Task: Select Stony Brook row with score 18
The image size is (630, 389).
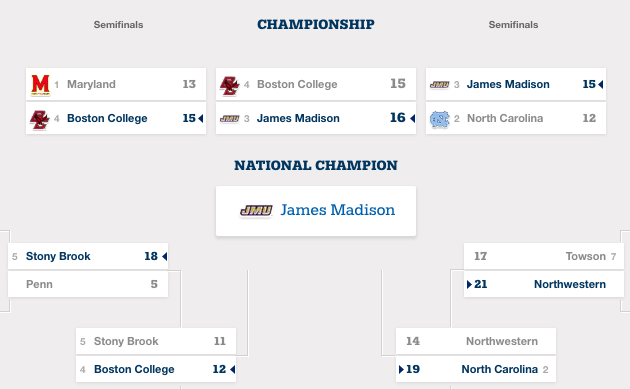Action: tap(88, 256)
